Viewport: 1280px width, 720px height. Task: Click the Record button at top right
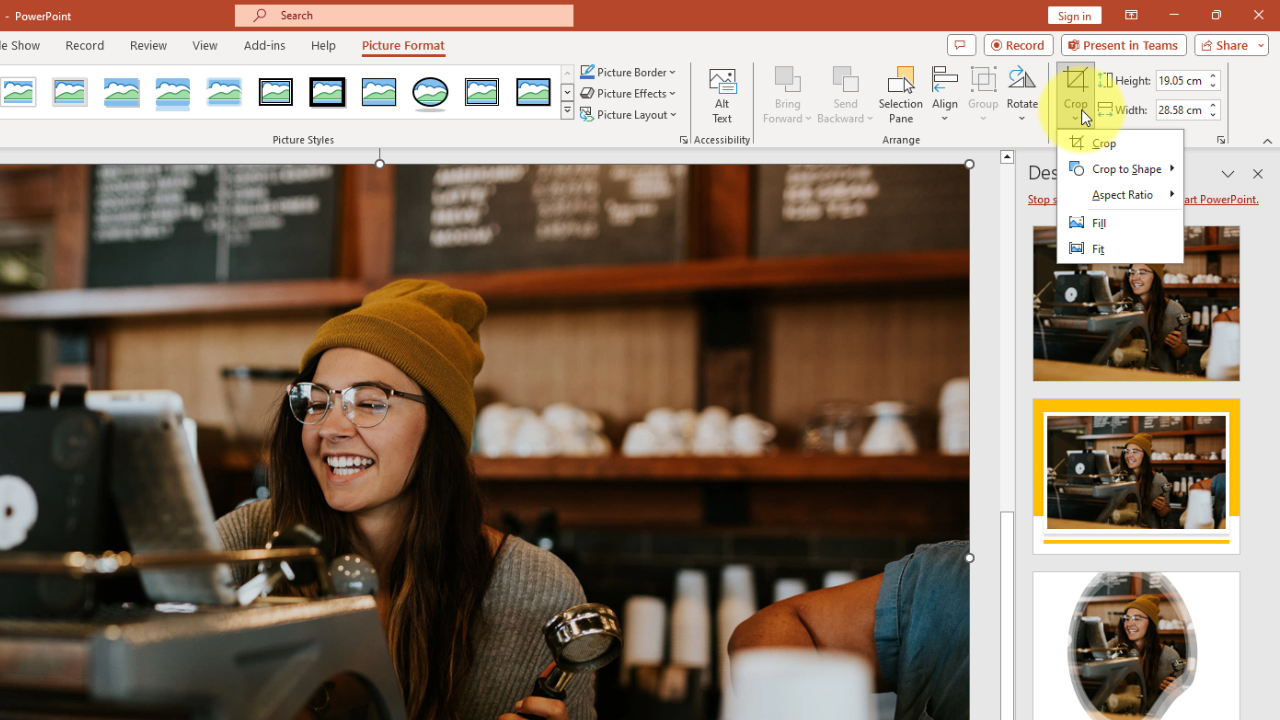1018,45
